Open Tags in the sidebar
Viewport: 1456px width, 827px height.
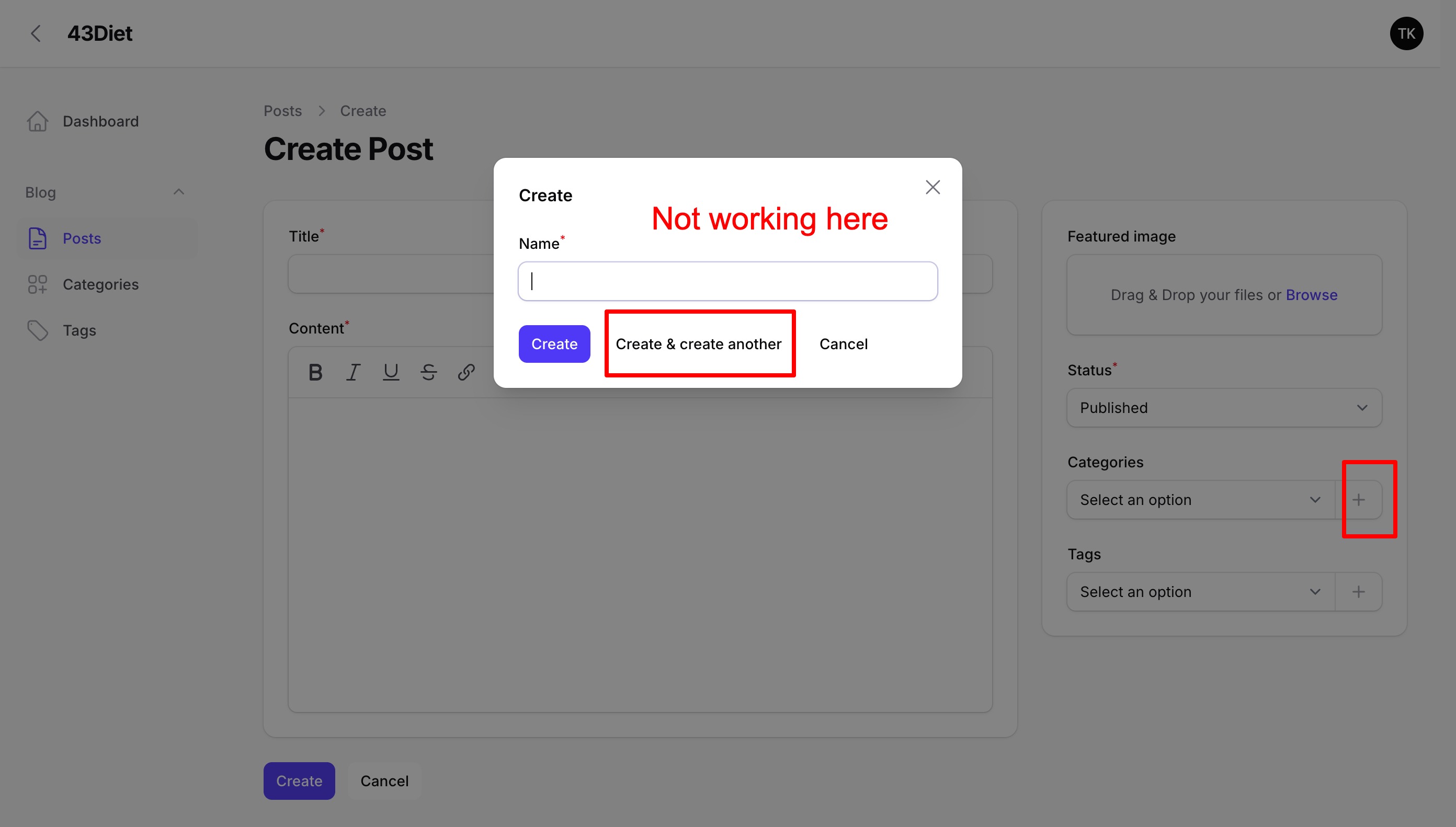pyautogui.click(x=79, y=330)
